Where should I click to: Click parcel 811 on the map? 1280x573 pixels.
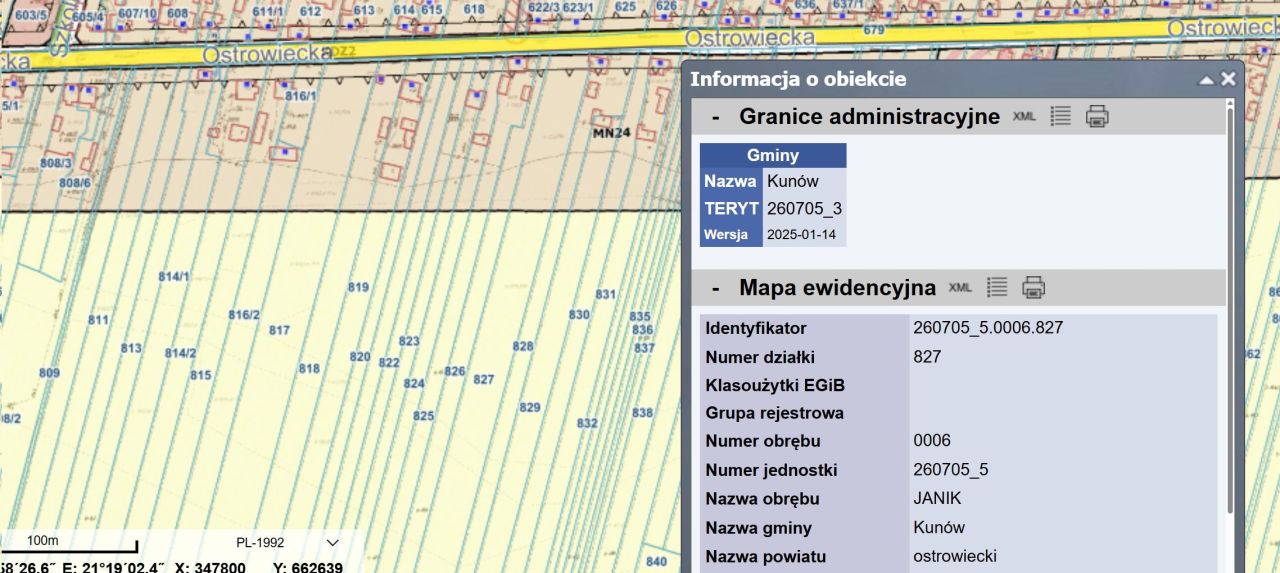point(98,320)
